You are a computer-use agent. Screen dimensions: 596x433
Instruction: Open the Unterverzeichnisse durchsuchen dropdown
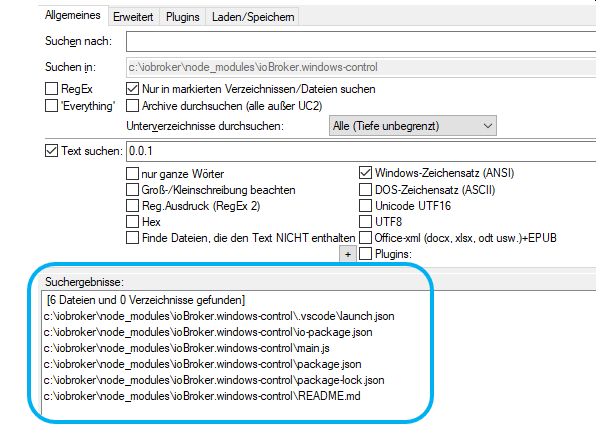tap(413, 126)
